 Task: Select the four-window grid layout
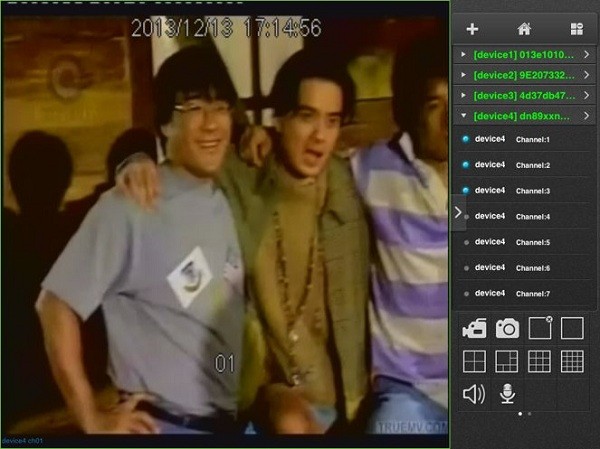click(x=473, y=361)
